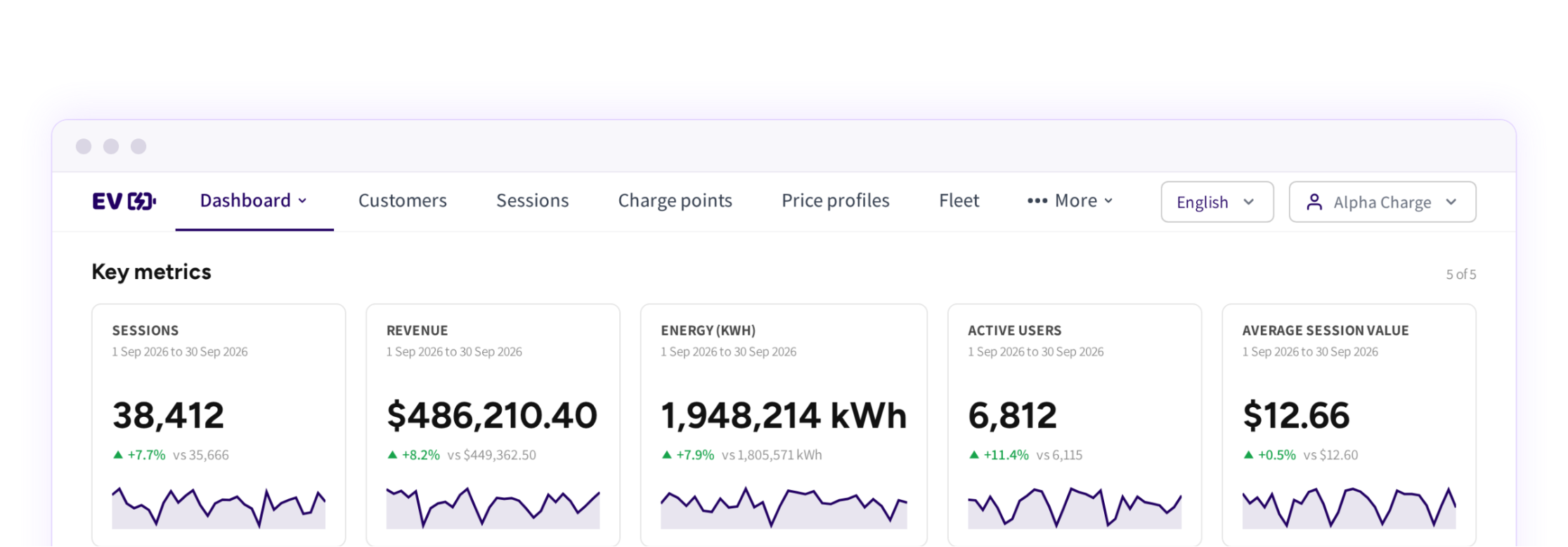The width and height of the screenshot is (1568, 547).
Task: Navigate to the Fleet tab
Action: pos(959,201)
